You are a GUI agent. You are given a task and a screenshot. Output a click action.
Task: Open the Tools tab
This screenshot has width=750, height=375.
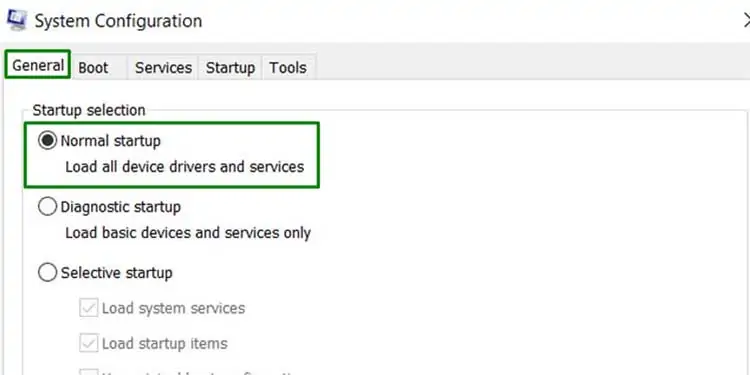(x=287, y=67)
